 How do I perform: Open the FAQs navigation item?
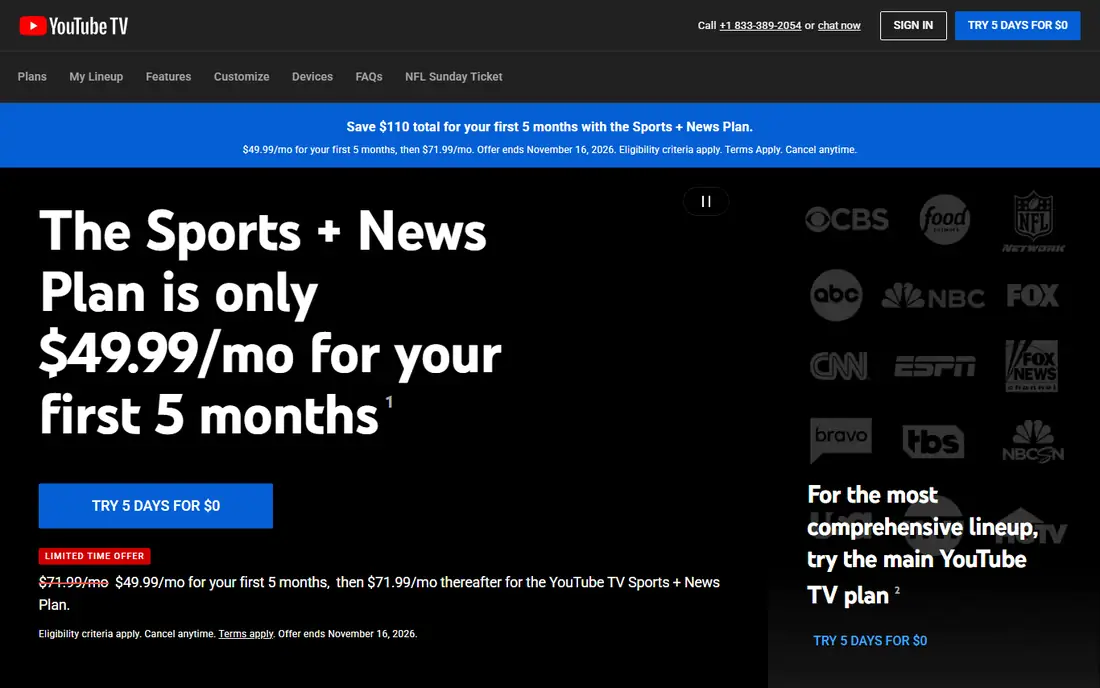(369, 76)
